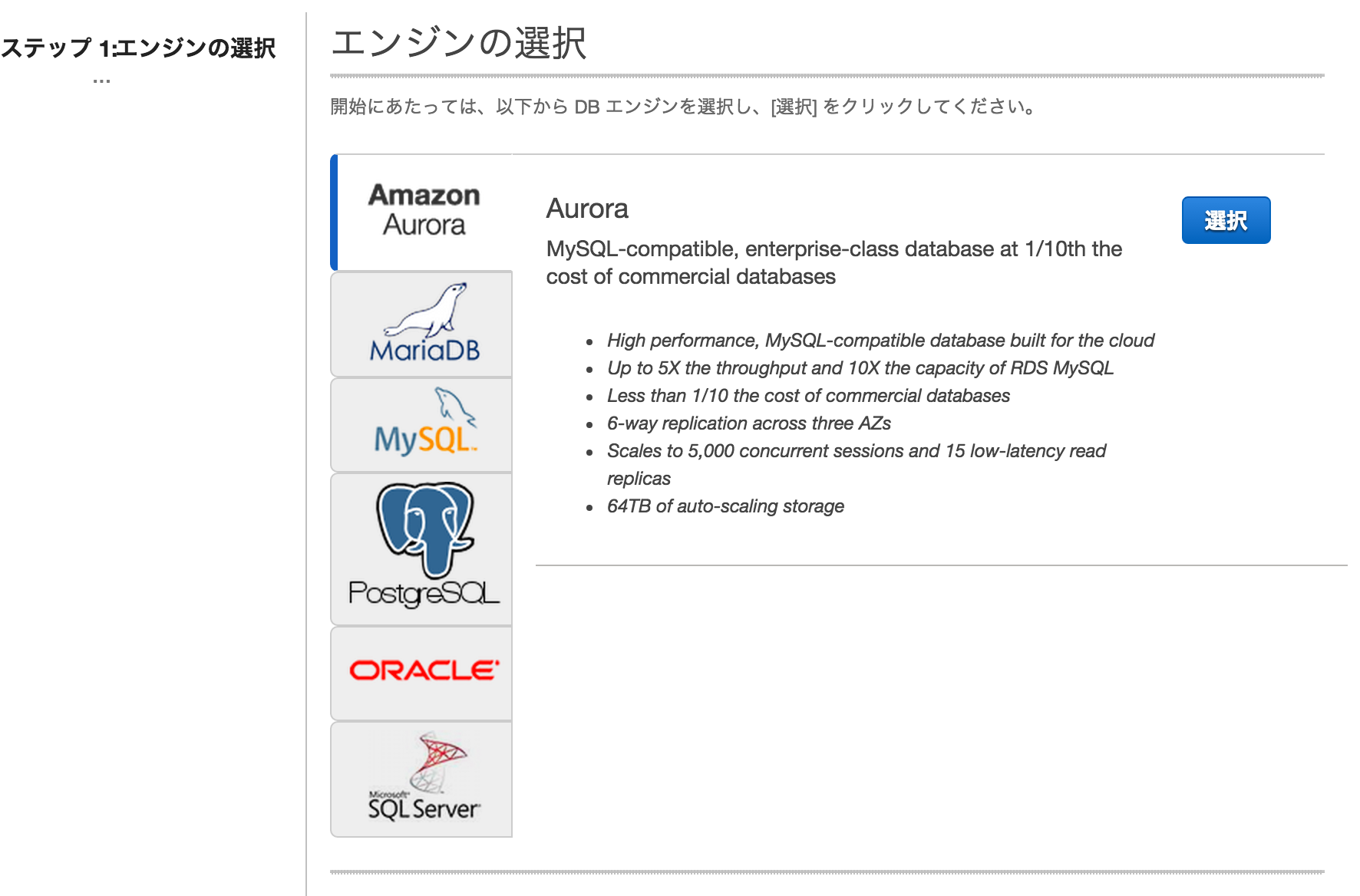Click the instruction text about choosing a DB engine
The height and width of the screenshot is (896, 1360).
point(682,107)
